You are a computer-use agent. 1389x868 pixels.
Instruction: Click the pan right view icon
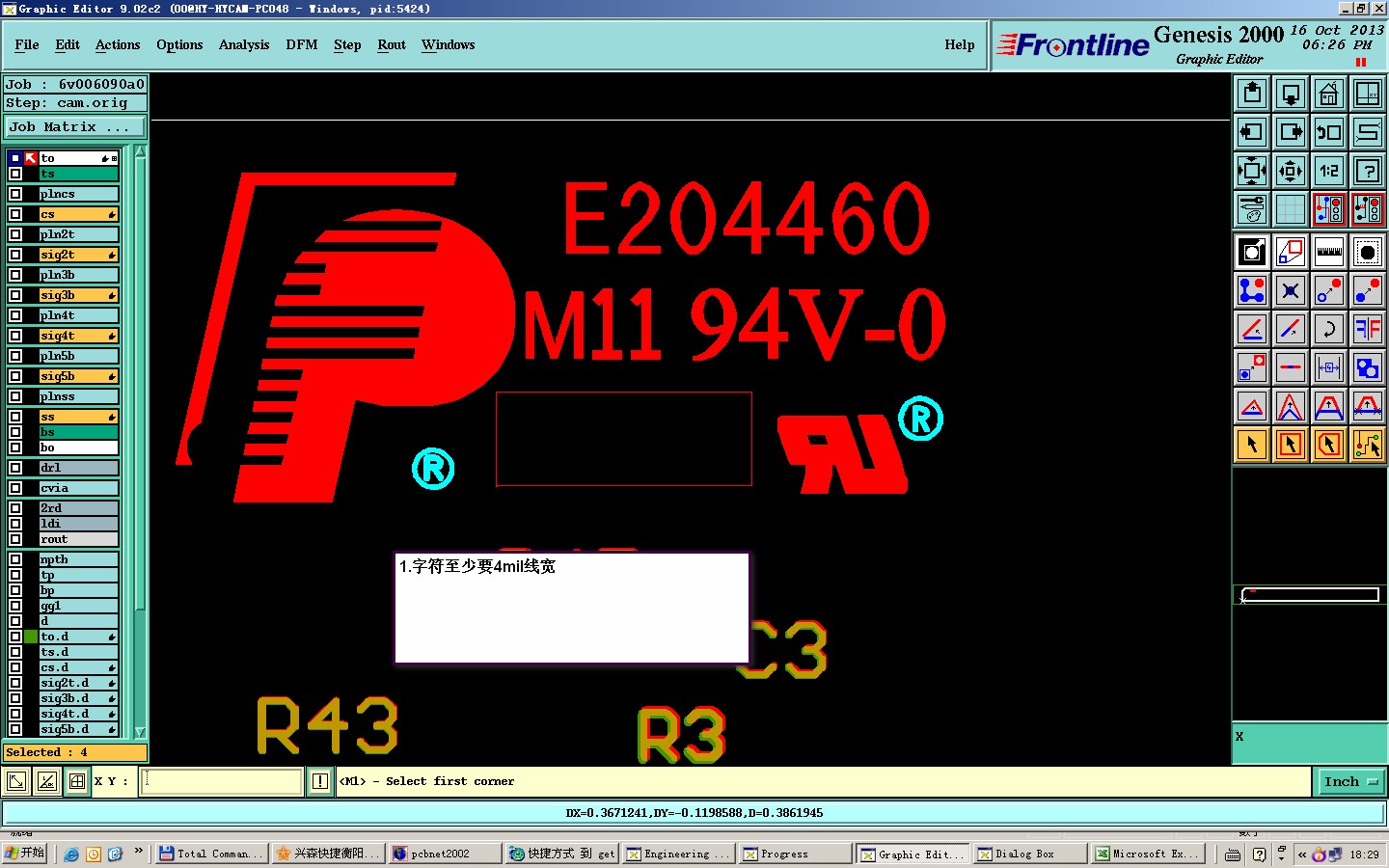[1291, 132]
